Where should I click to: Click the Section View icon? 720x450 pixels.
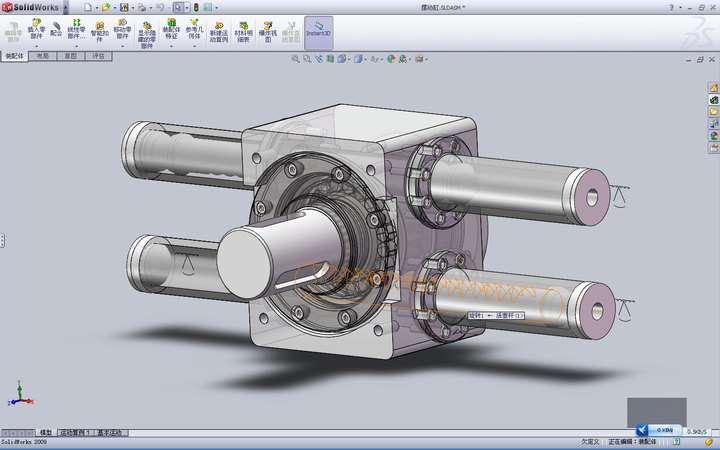[330, 59]
